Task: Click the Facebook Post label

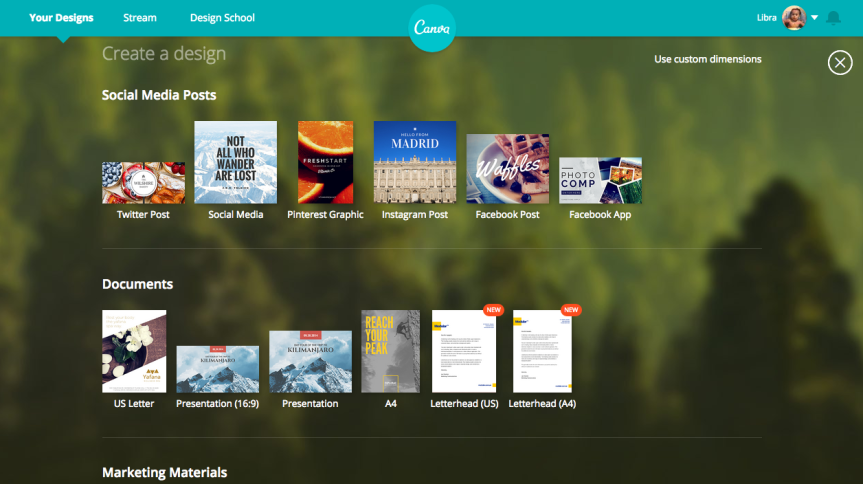Action: [x=507, y=215]
